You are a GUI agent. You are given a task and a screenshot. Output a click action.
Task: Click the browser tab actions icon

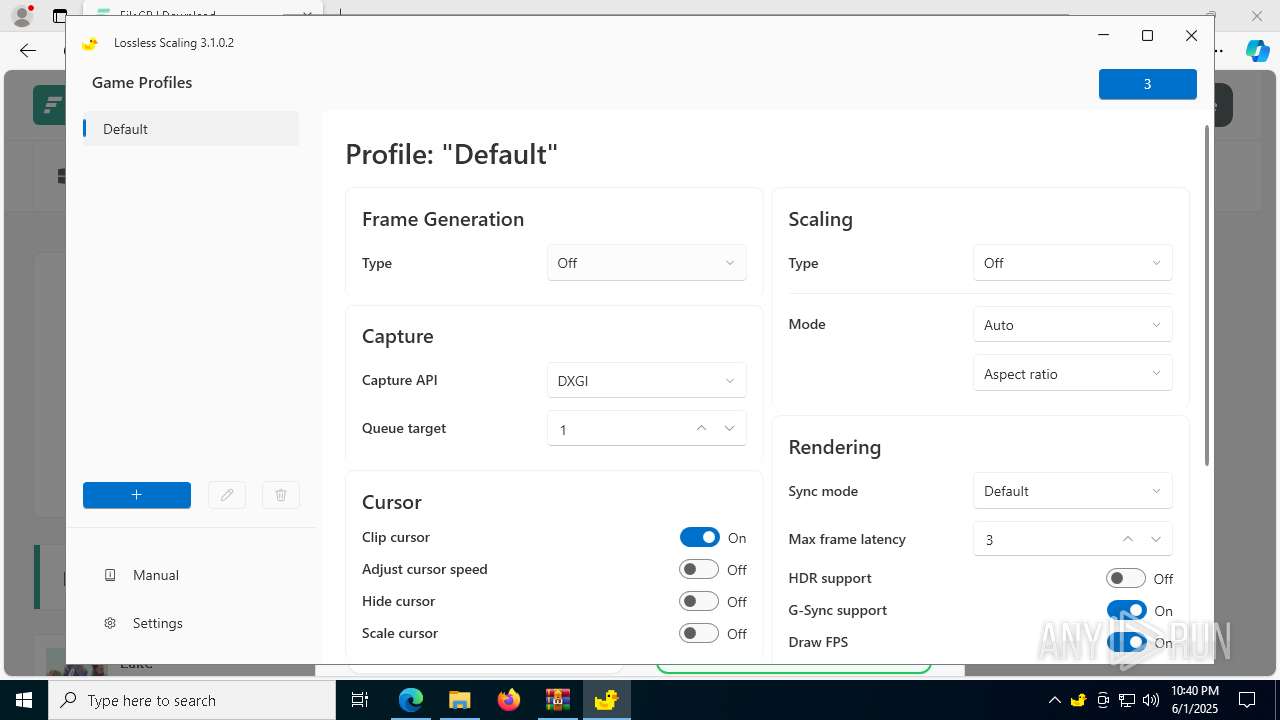tap(60, 16)
